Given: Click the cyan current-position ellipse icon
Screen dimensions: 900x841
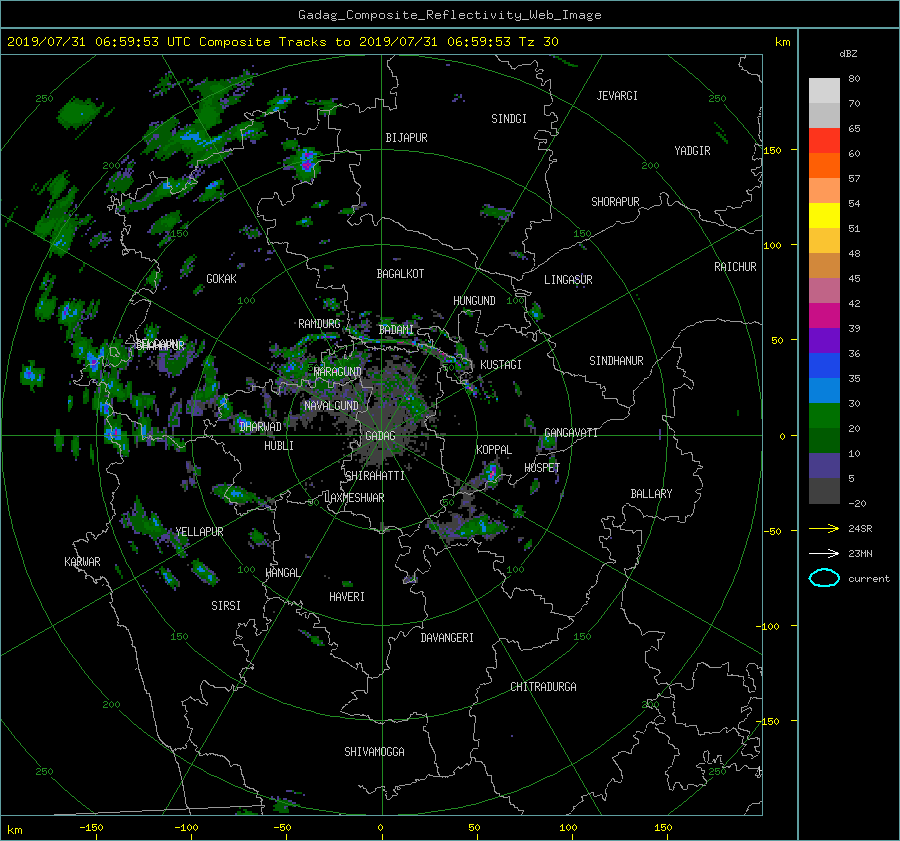Looking at the screenshot, I should coord(824,578).
